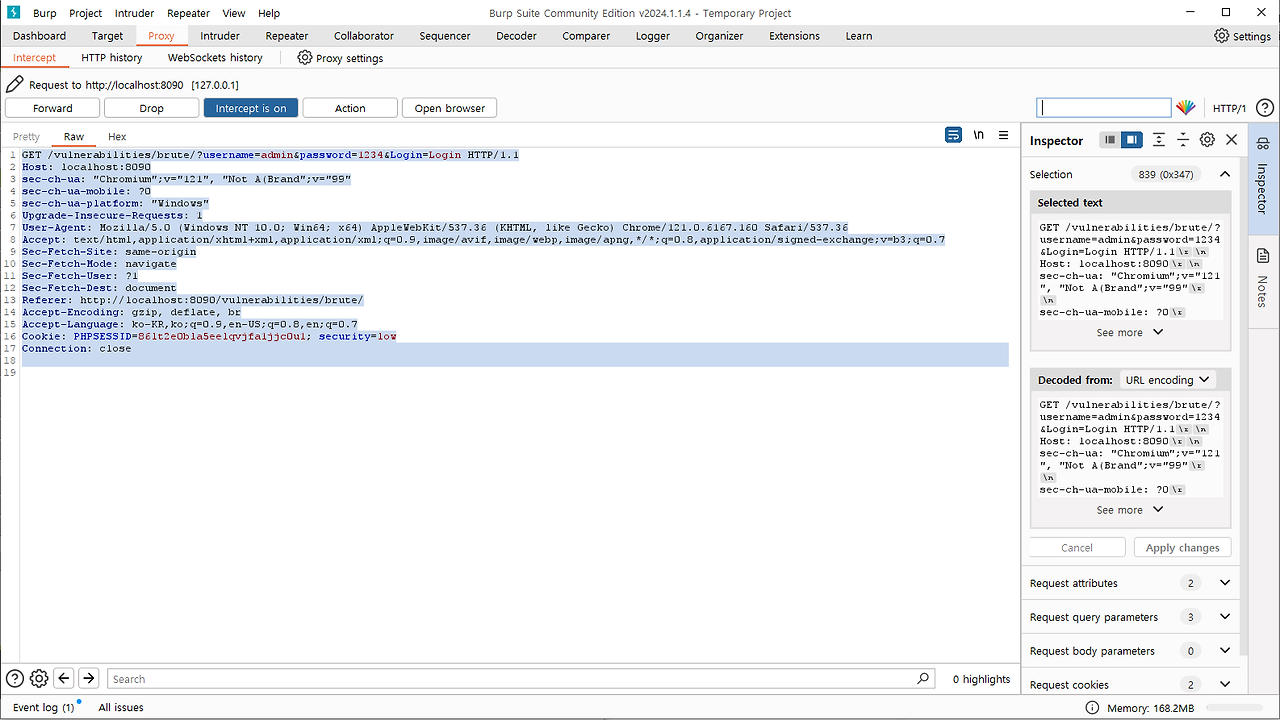
Task: Open the Event log (1) in the status bar
Action: coord(43,707)
